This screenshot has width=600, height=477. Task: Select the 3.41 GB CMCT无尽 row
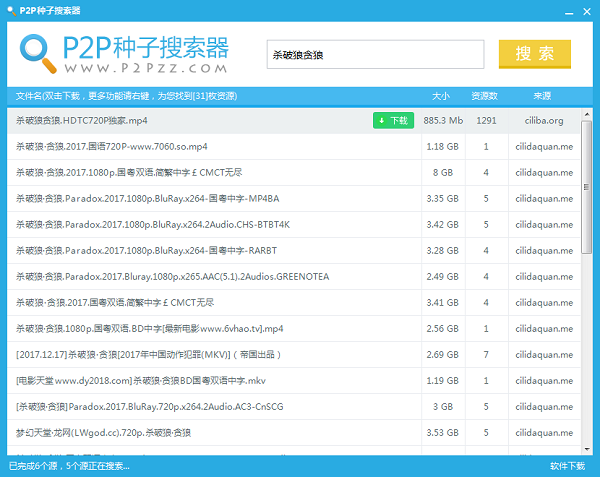pos(293,303)
